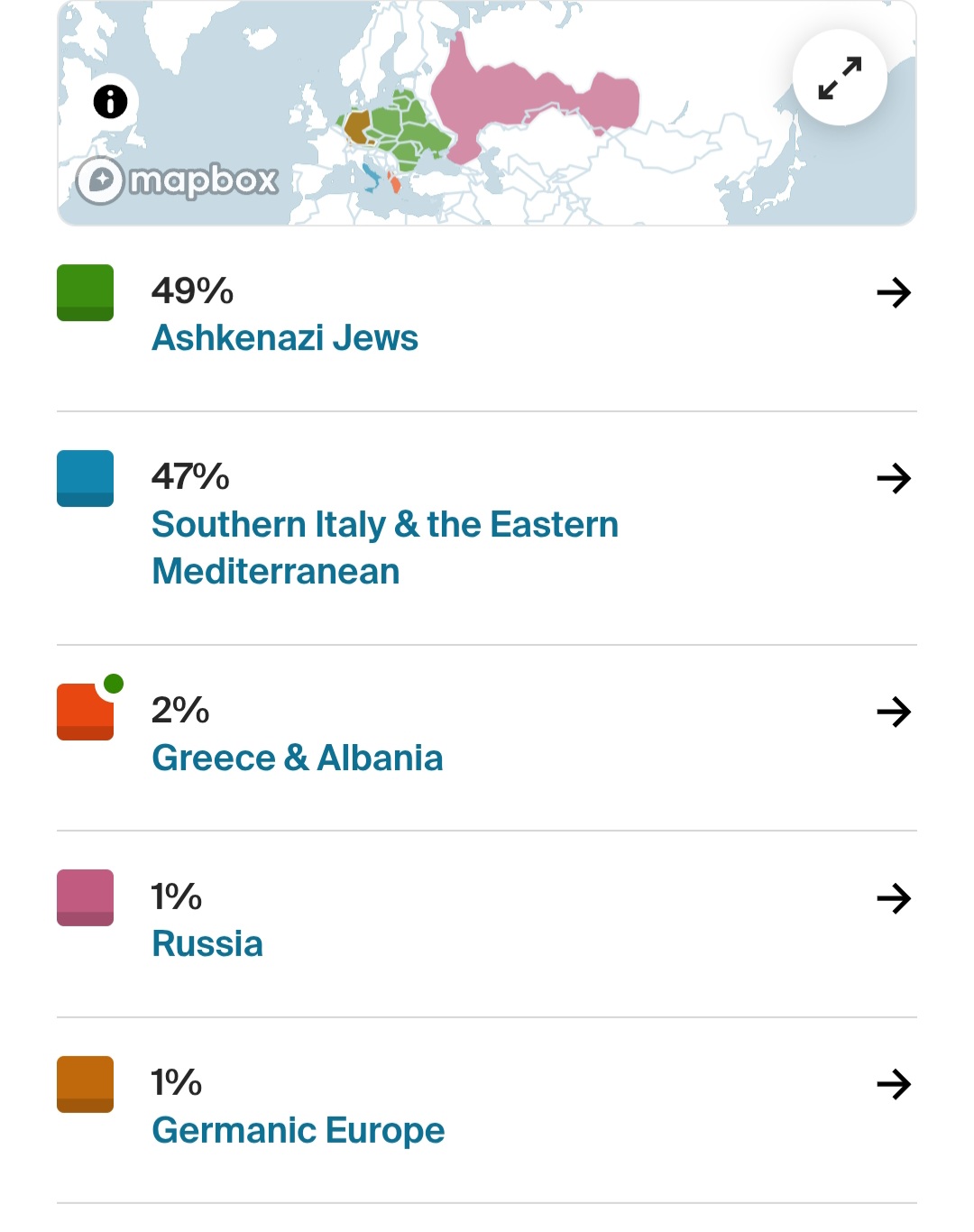
Task: Select the Ashkenazi Jews link
Action: coord(285,338)
